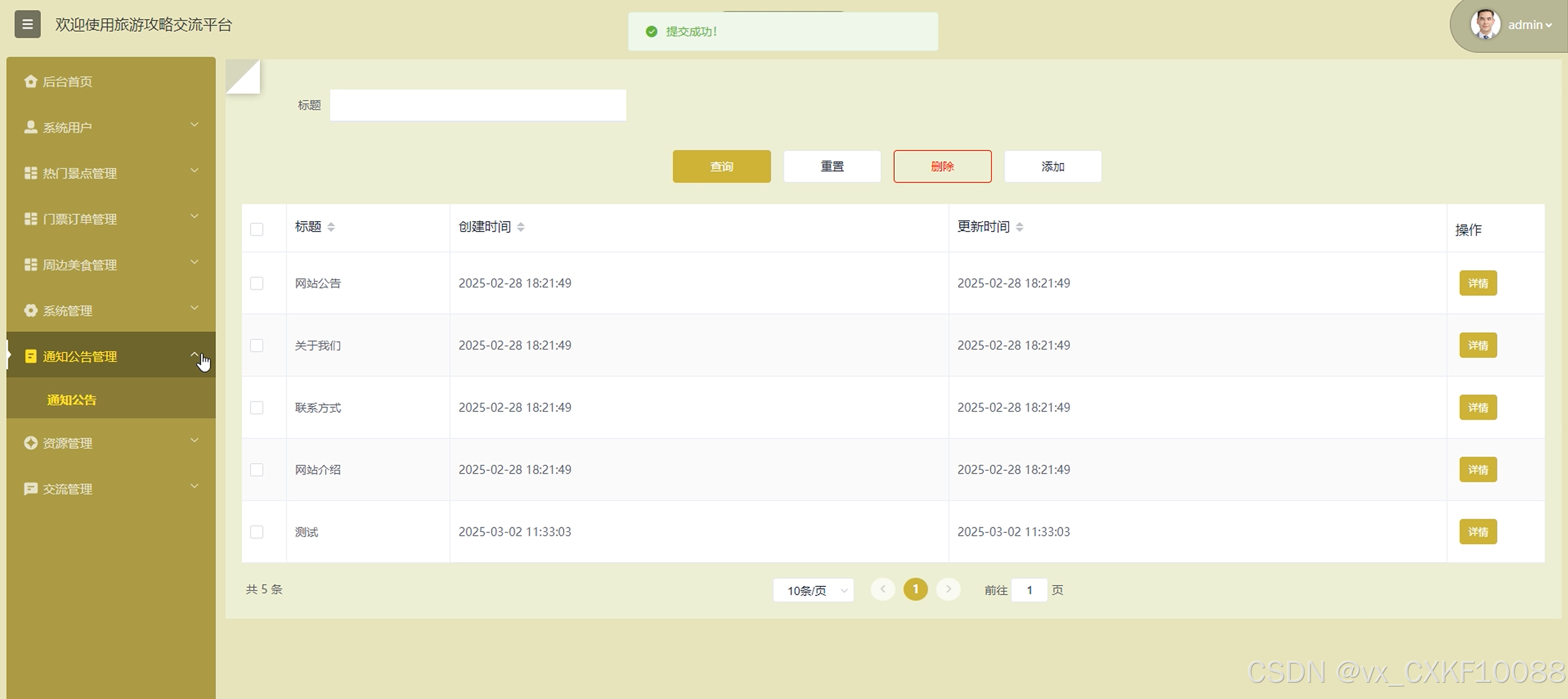Image resolution: width=1568 pixels, height=699 pixels.
Task: Sort by 创建时间 column arrows
Action: coord(521,227)
